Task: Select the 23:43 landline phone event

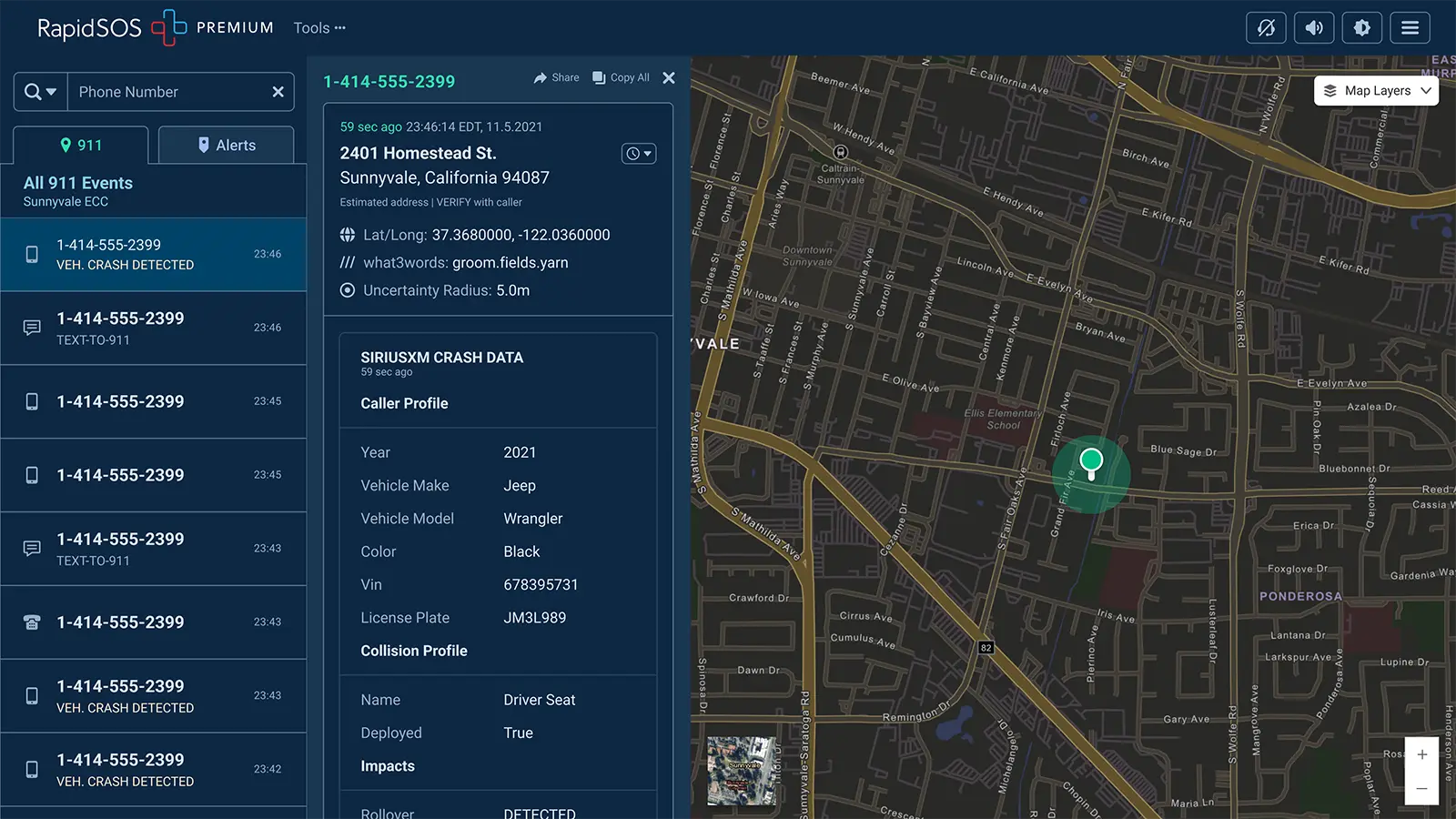Action: tap(153, 622)
